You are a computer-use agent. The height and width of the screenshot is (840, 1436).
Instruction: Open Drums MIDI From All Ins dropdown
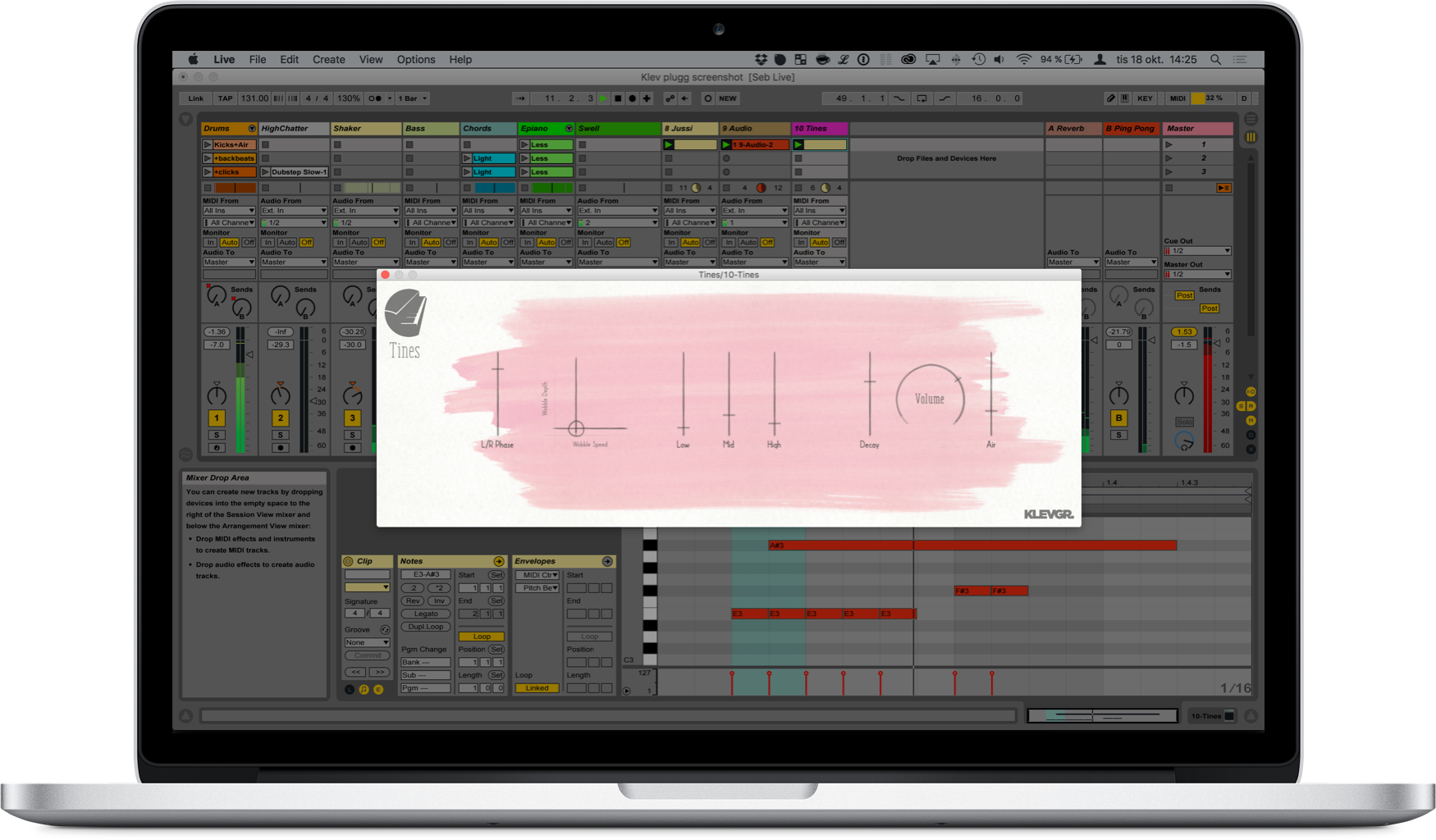click(229, 211)
